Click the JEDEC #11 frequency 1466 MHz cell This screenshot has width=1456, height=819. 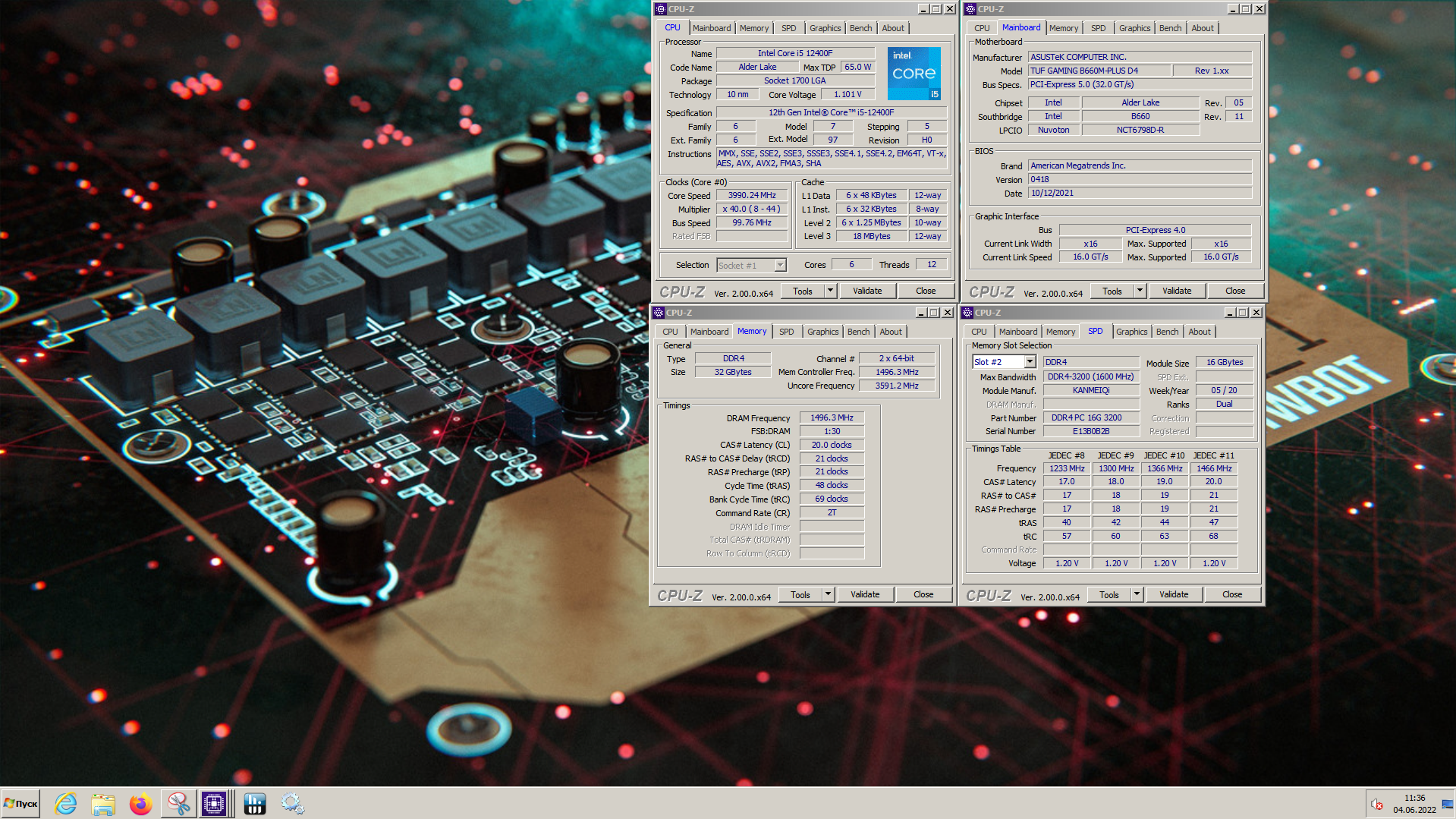click(1214, 468)
